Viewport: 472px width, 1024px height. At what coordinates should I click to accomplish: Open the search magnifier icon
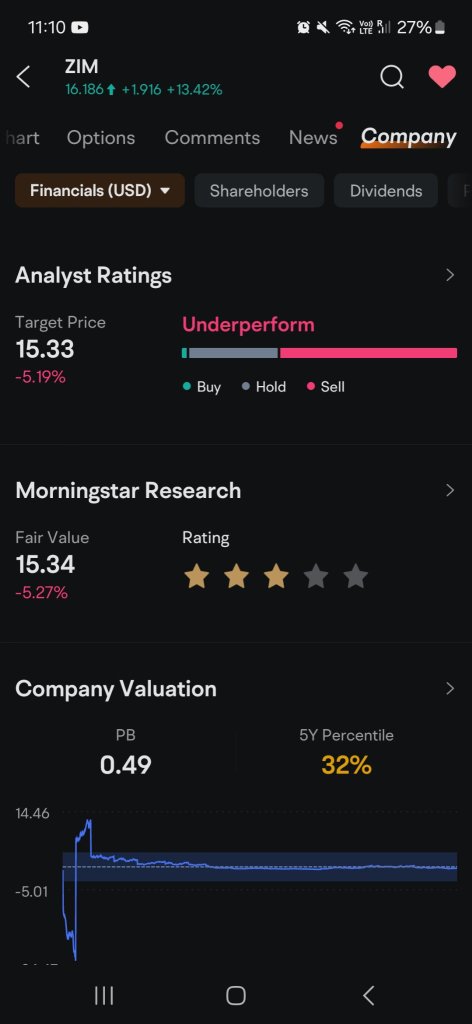(x=392, y=77)
